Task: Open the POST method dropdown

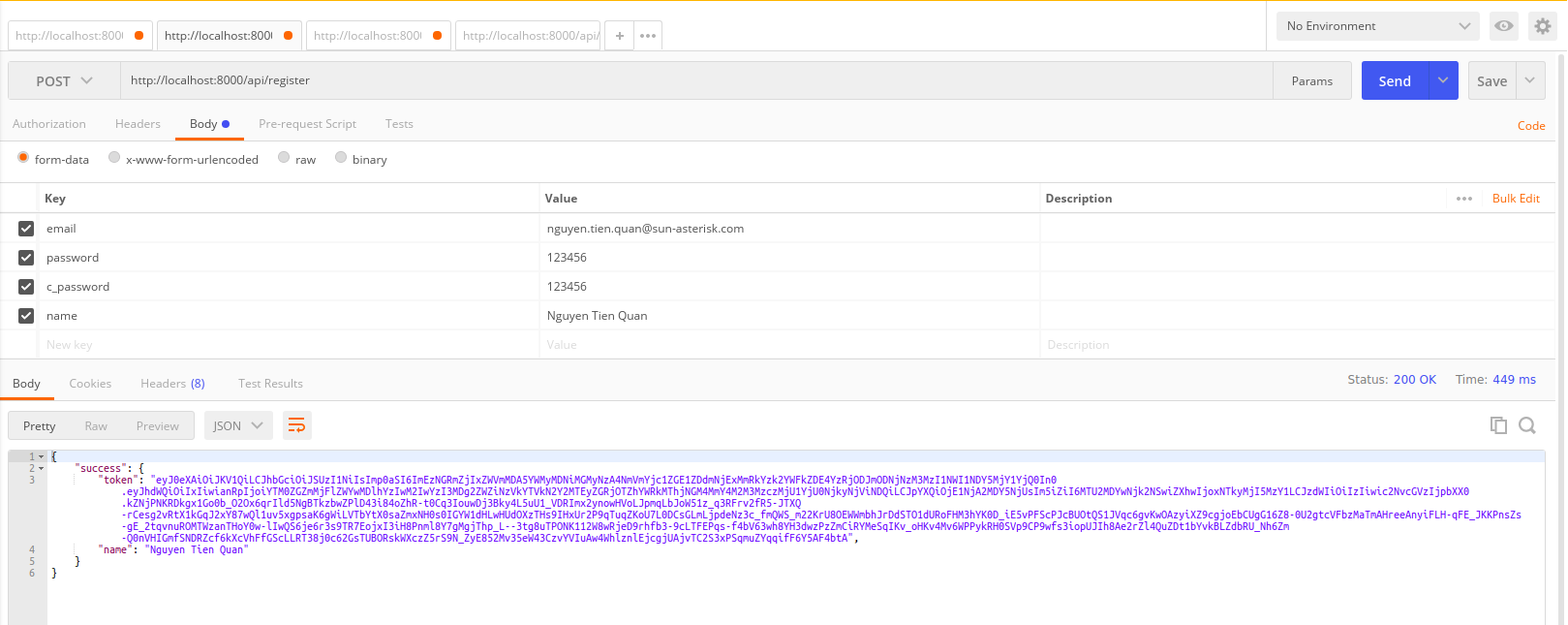Action: pos(64,81)
